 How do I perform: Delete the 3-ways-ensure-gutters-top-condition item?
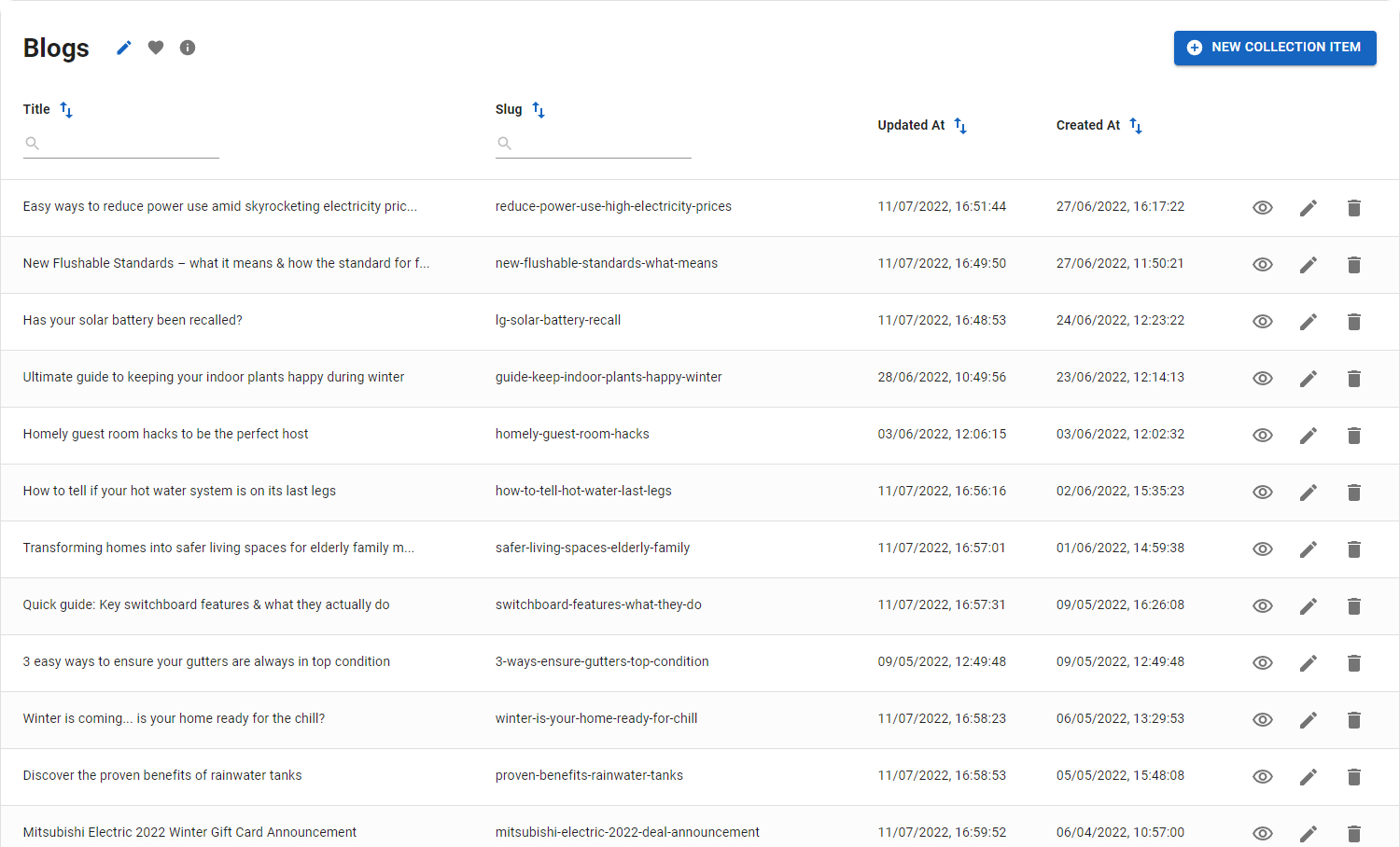(1354, 662)
